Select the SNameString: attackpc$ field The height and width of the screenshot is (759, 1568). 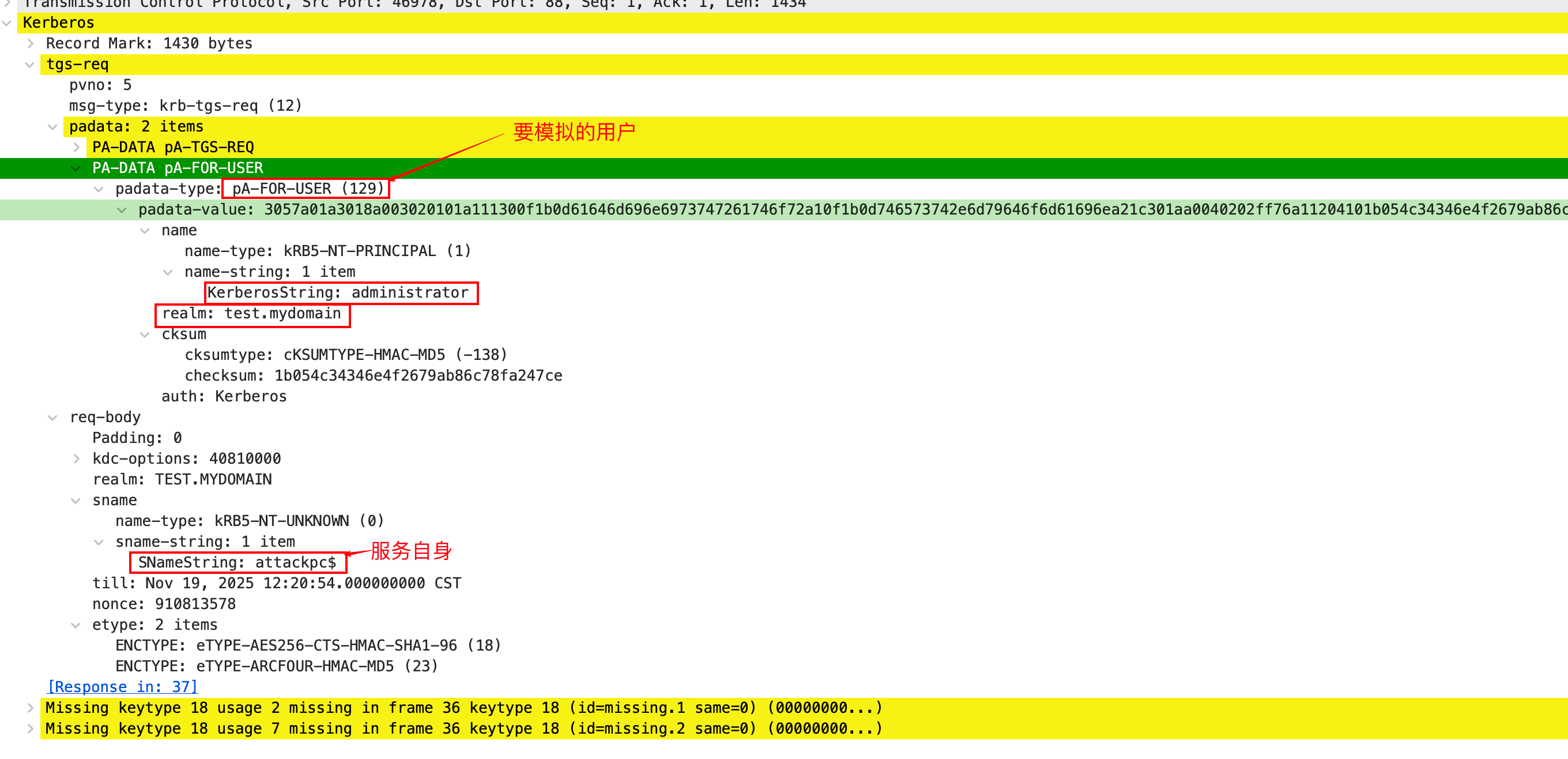tap(238, 563)
